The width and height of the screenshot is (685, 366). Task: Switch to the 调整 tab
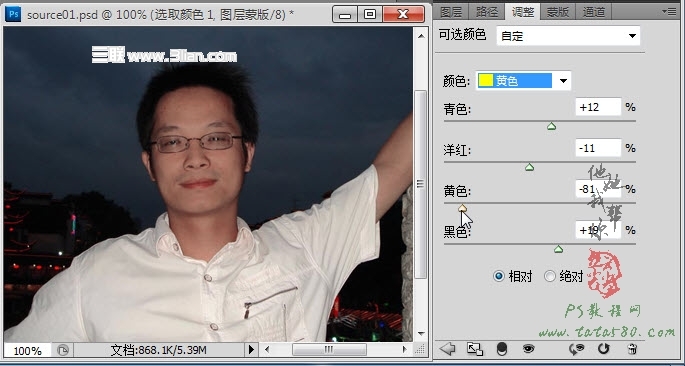point(522,12)
